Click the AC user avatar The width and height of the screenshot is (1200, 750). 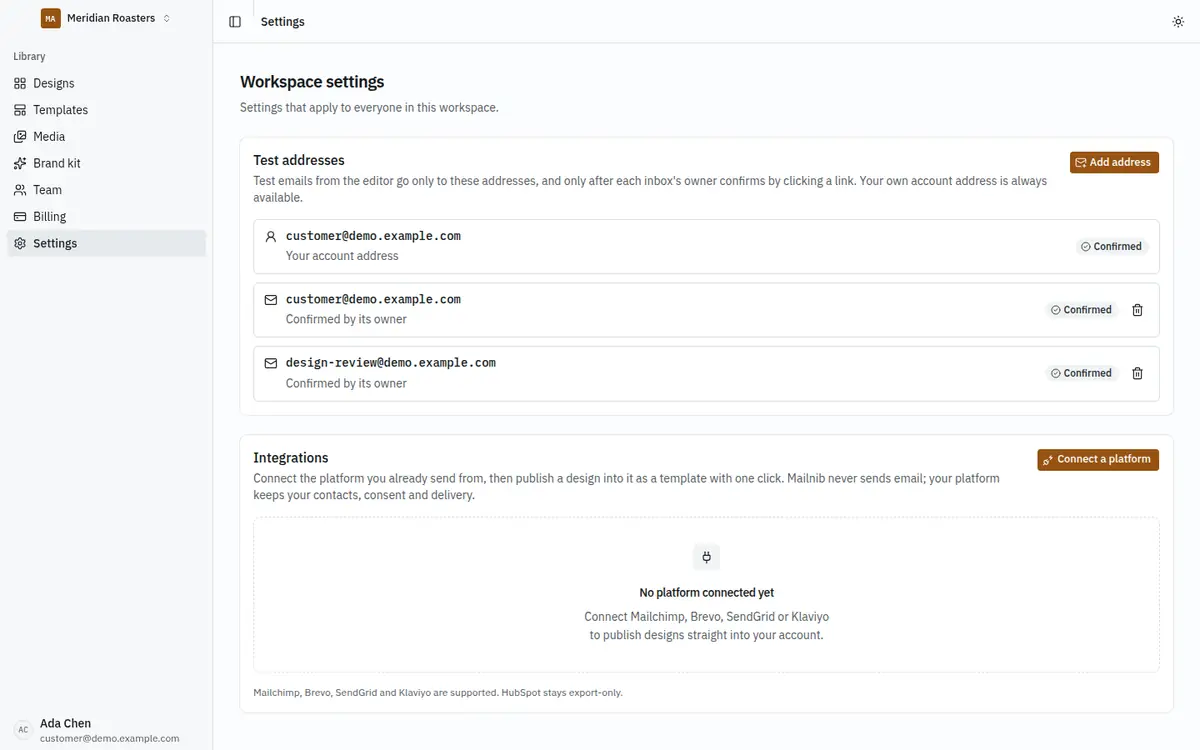[23, 730]
